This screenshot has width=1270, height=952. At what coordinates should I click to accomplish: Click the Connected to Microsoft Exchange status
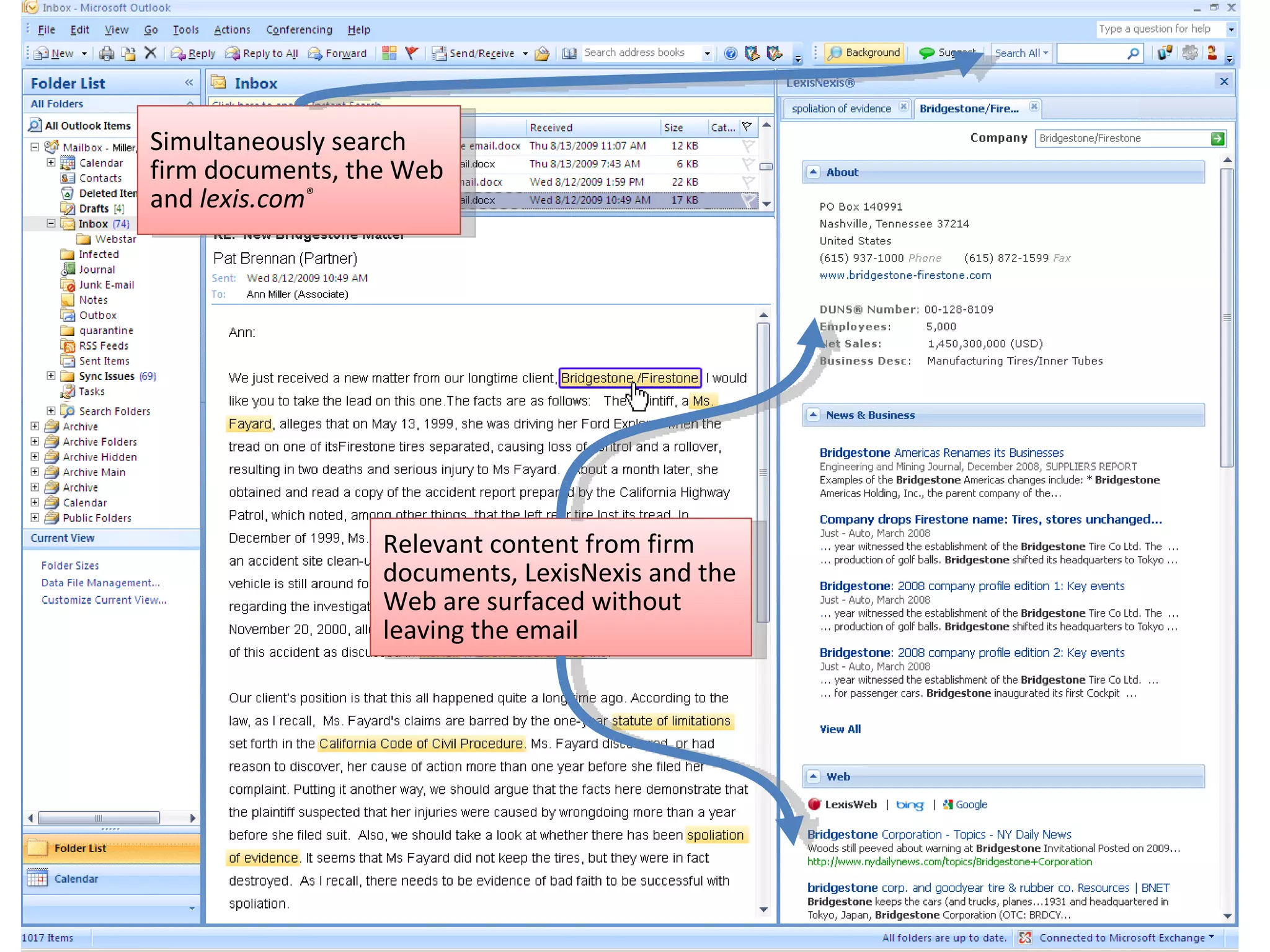click(x=1121, y=938)
